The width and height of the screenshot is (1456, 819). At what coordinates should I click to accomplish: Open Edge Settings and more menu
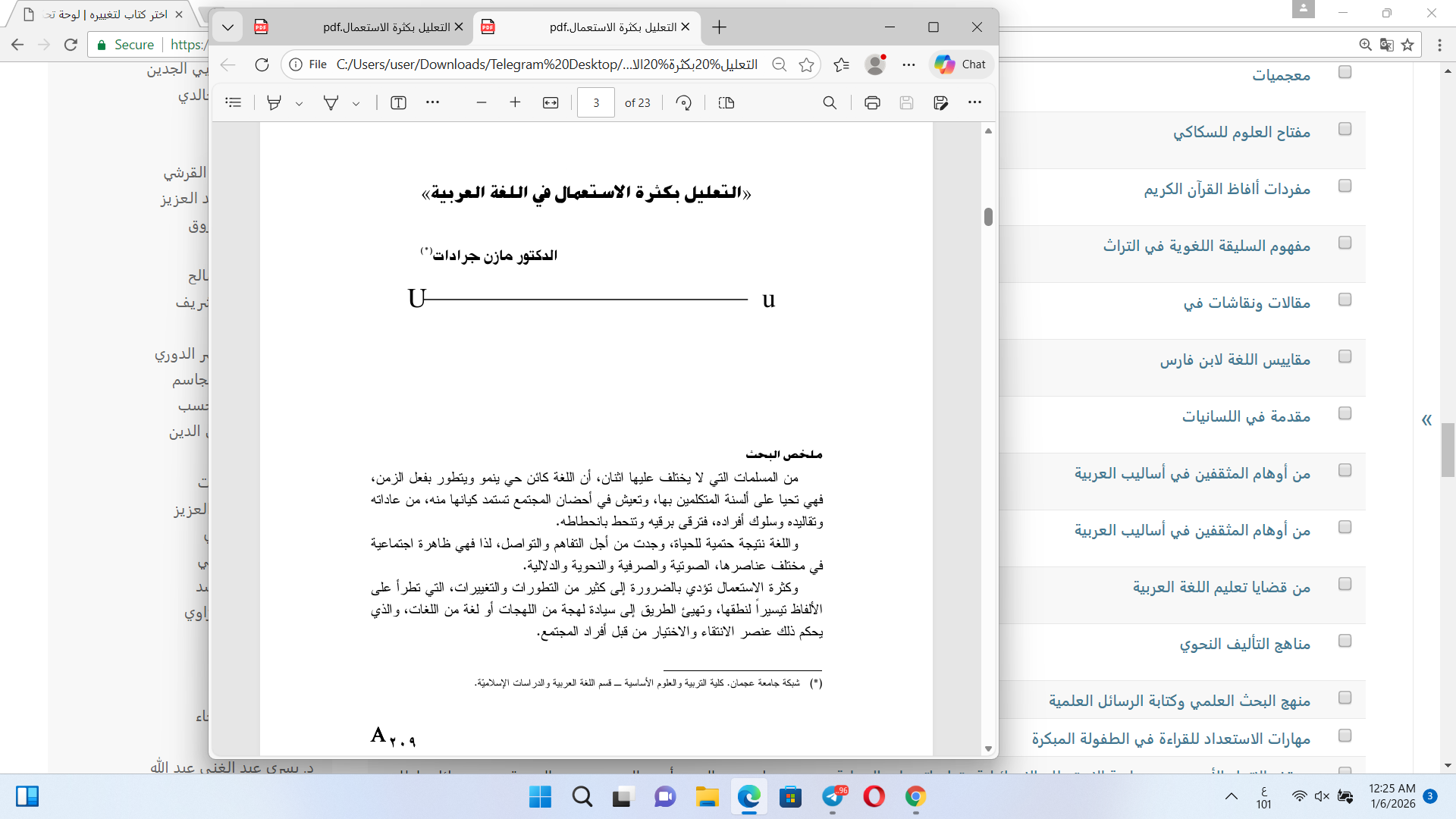pos(908,64)
